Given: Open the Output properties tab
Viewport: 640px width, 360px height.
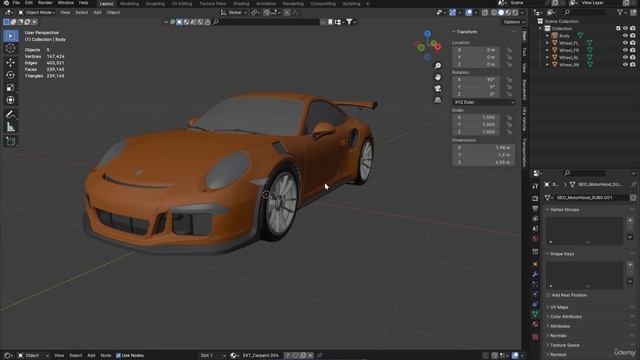Looking at the screenshot, I should 535,209.
